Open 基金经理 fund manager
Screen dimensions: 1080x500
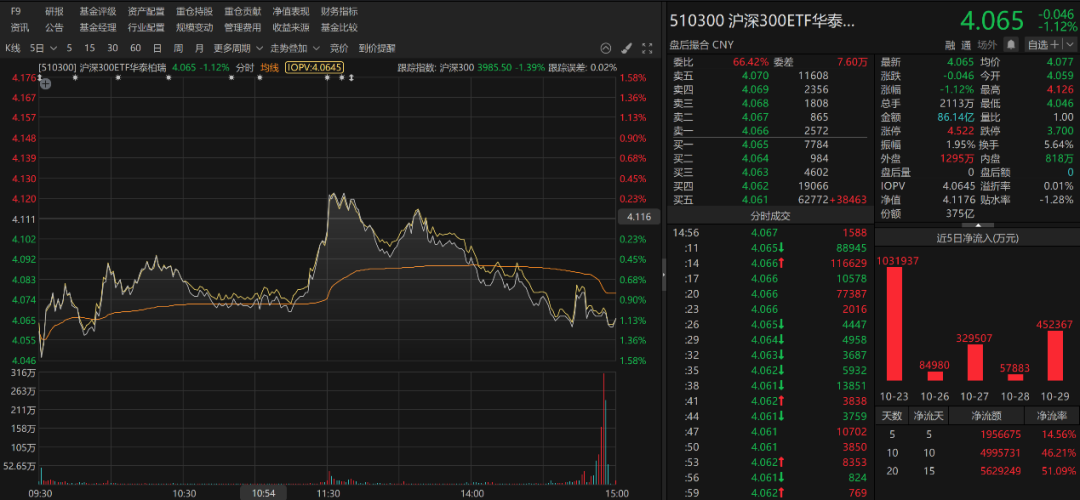tap(98, 28)
